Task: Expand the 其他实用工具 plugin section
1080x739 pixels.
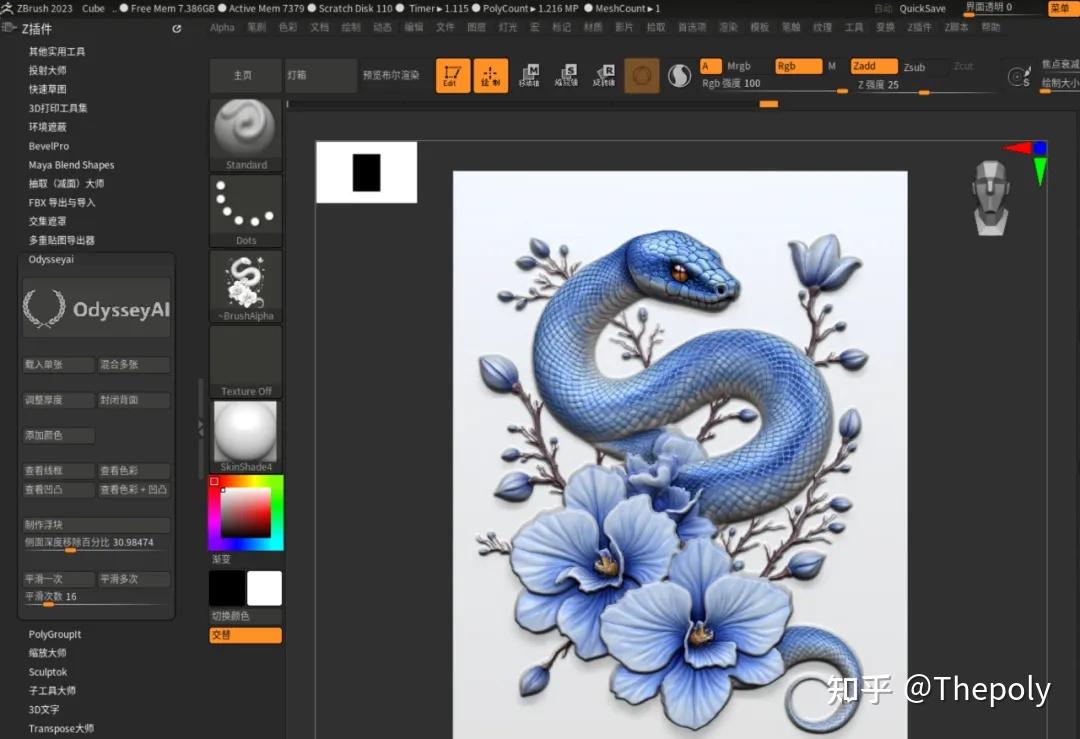Action: tap(57, 52)
